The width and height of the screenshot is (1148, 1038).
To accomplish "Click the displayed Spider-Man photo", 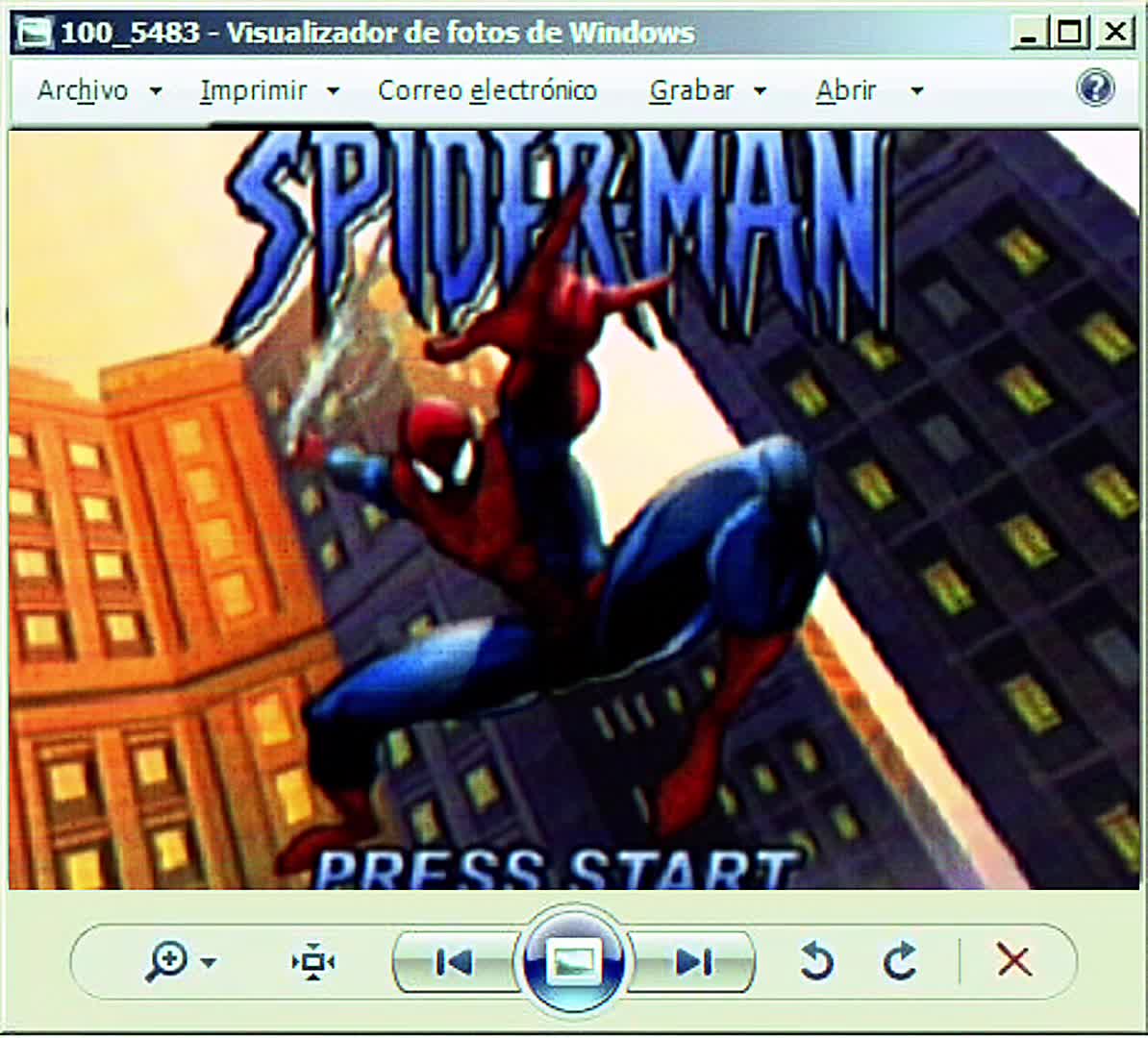I will pos(574,509).
